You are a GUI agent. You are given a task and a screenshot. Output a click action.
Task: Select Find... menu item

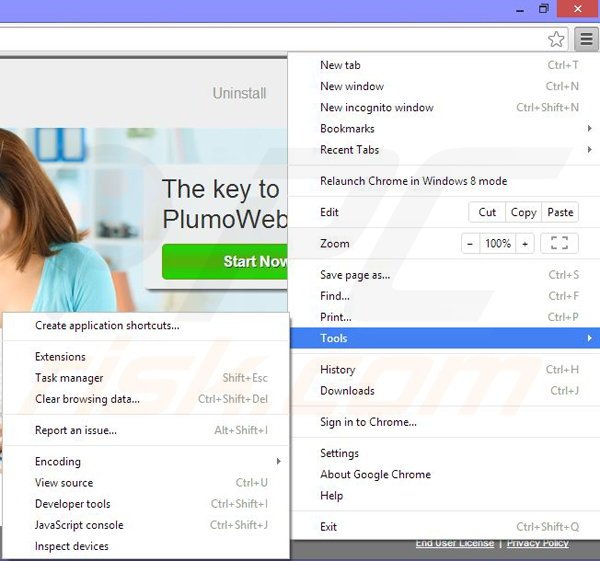point(445,296)
